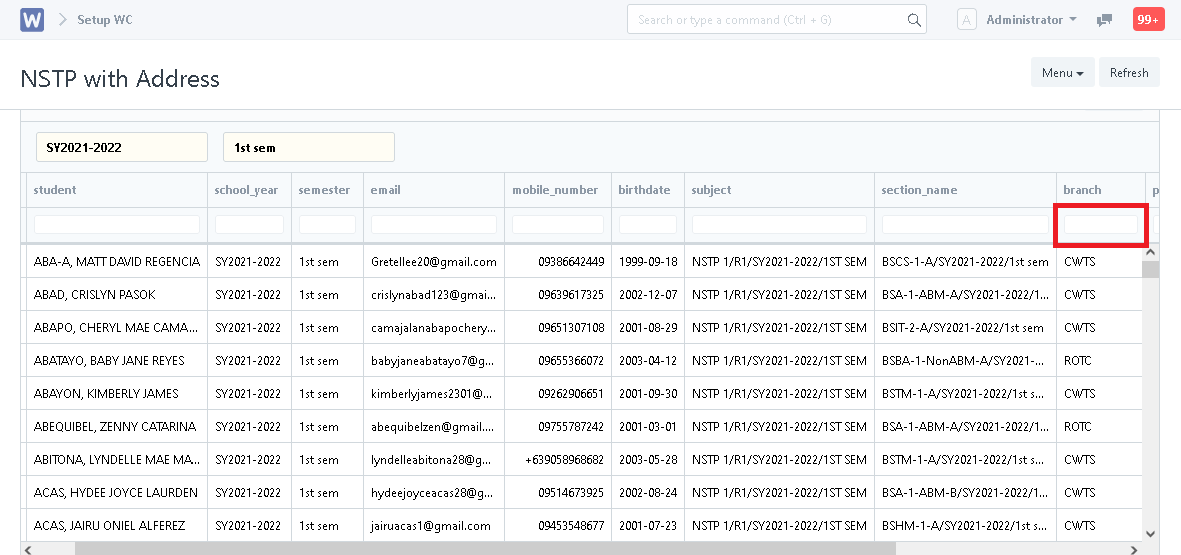
Task: Click birthdate 2003-04-12
Action: tap(648, 361)
